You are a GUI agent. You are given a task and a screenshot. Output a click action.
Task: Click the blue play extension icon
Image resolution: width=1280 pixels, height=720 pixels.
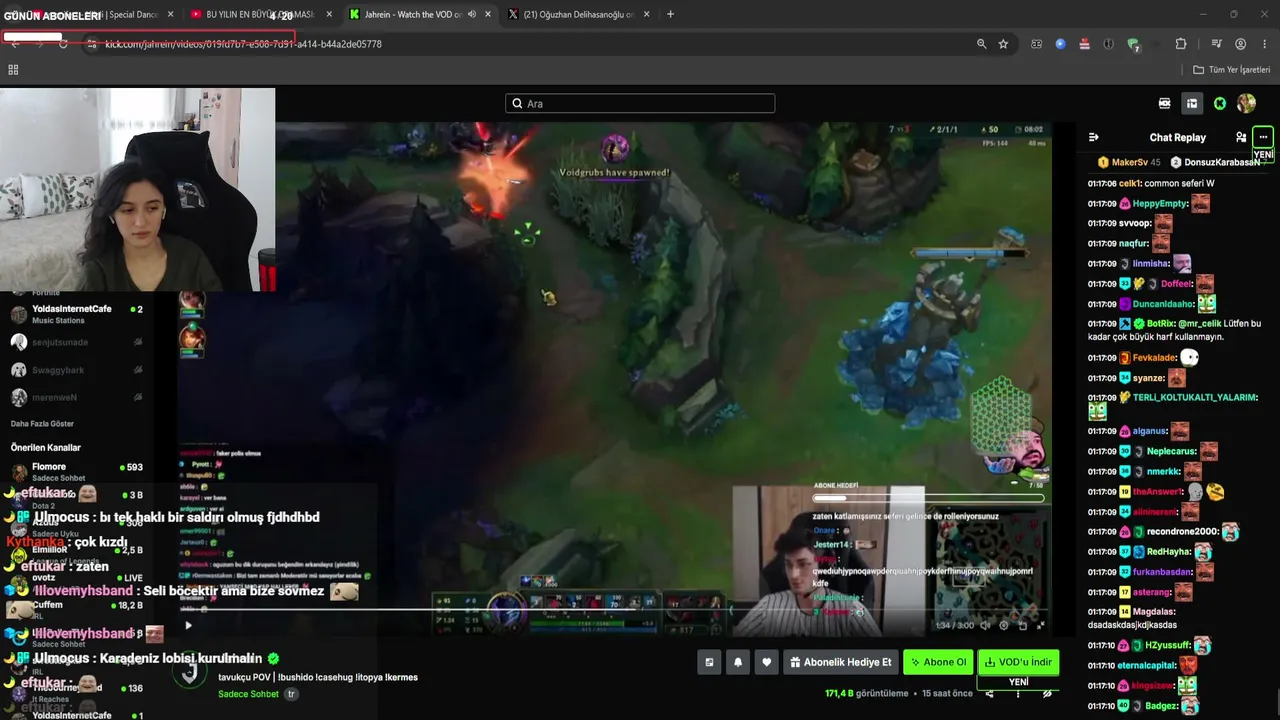point(1060,44)
